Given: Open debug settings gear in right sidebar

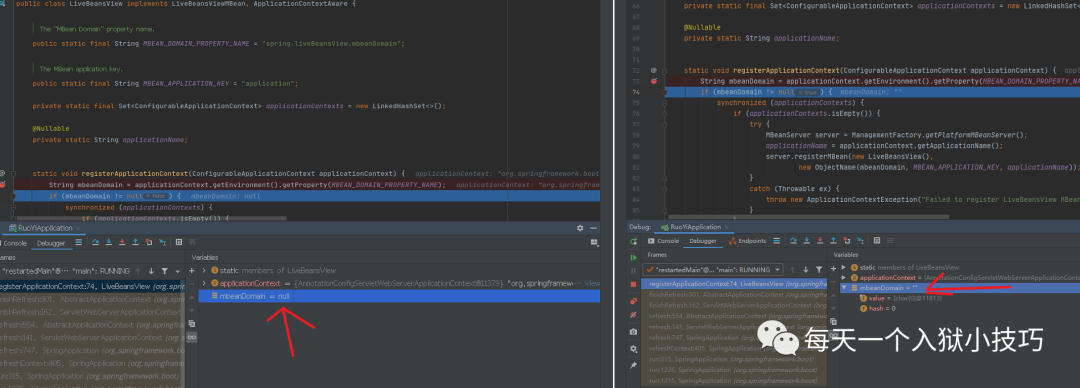Looking at the screenshot, I should 633,349.
